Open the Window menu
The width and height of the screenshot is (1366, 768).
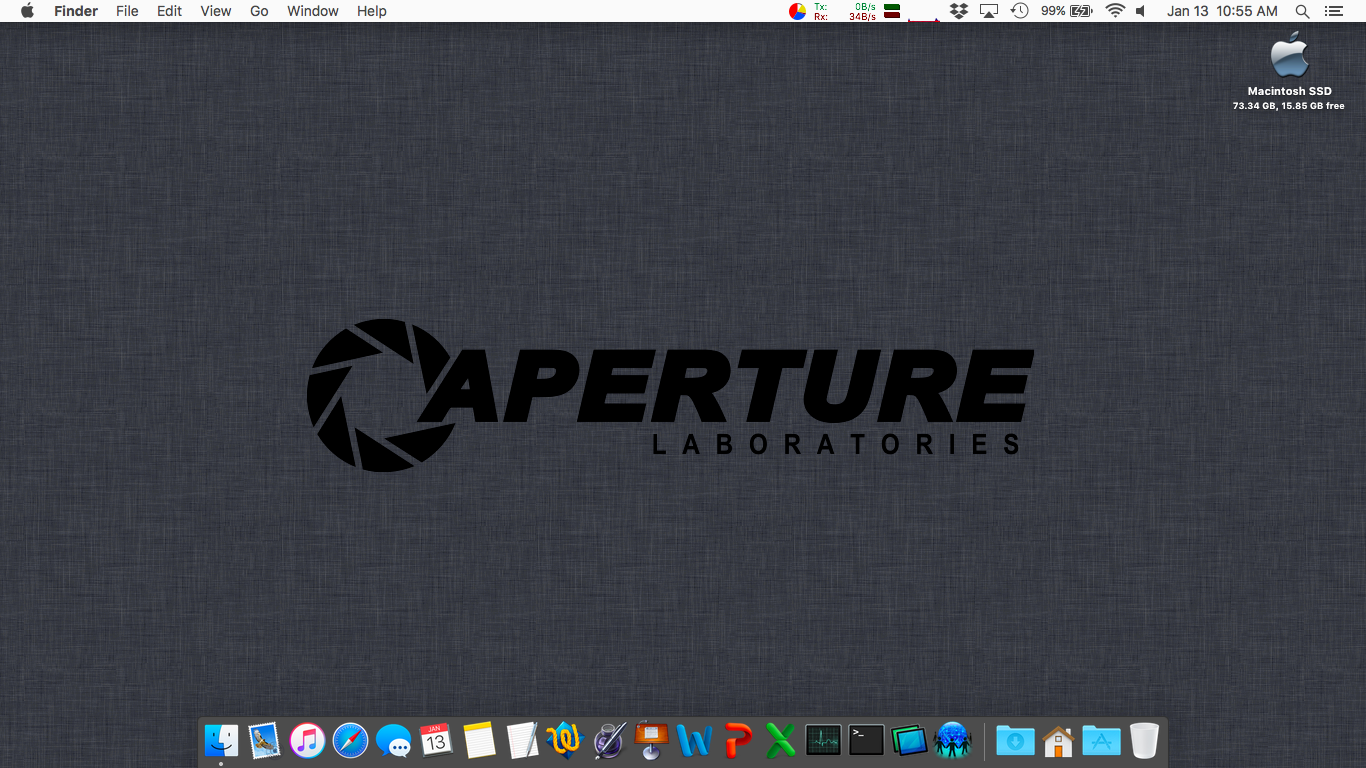(x=313, y=11)
